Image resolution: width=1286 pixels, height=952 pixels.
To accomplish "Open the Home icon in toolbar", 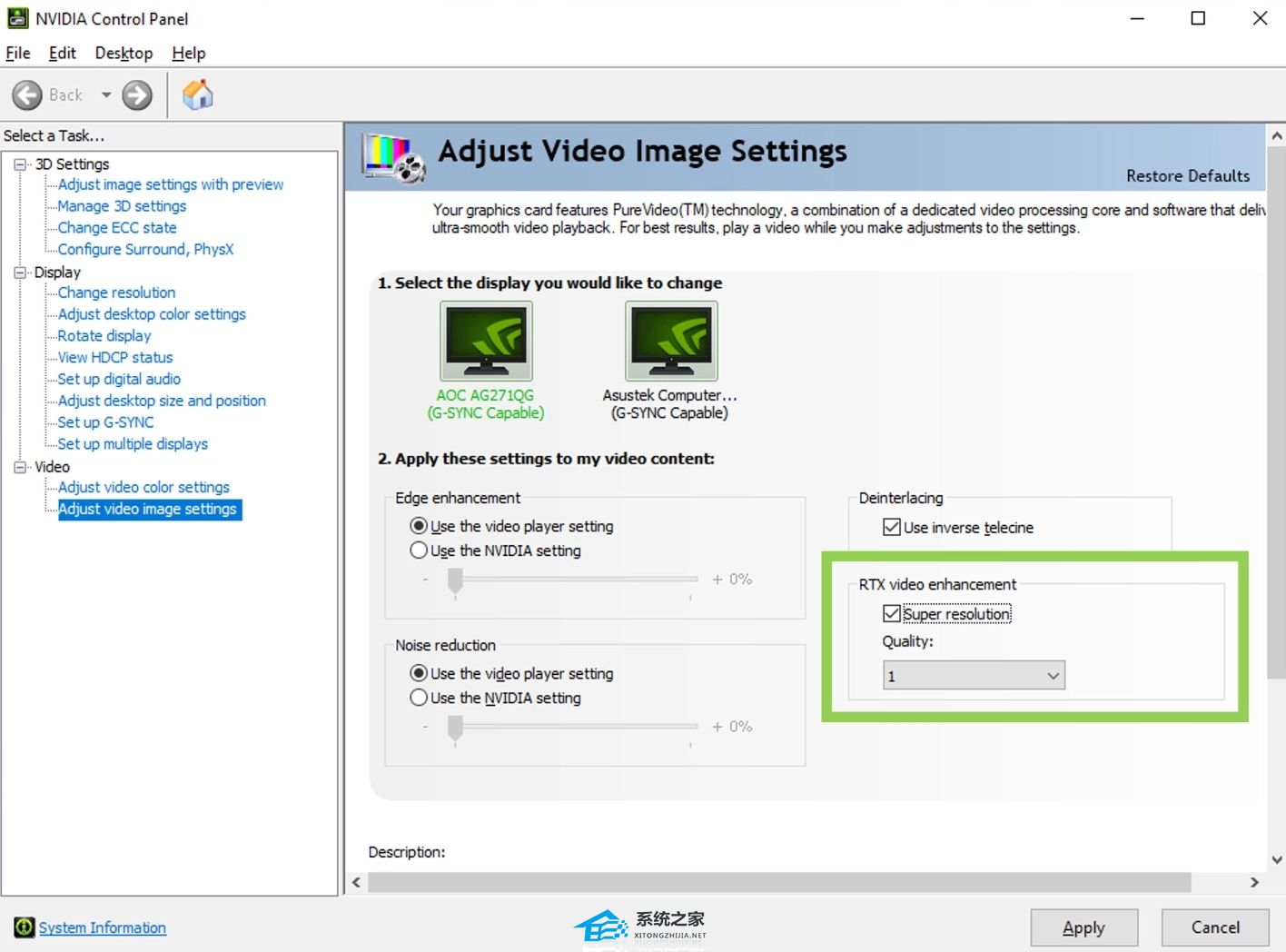I will pyautogui.click(x=197, y=94).
